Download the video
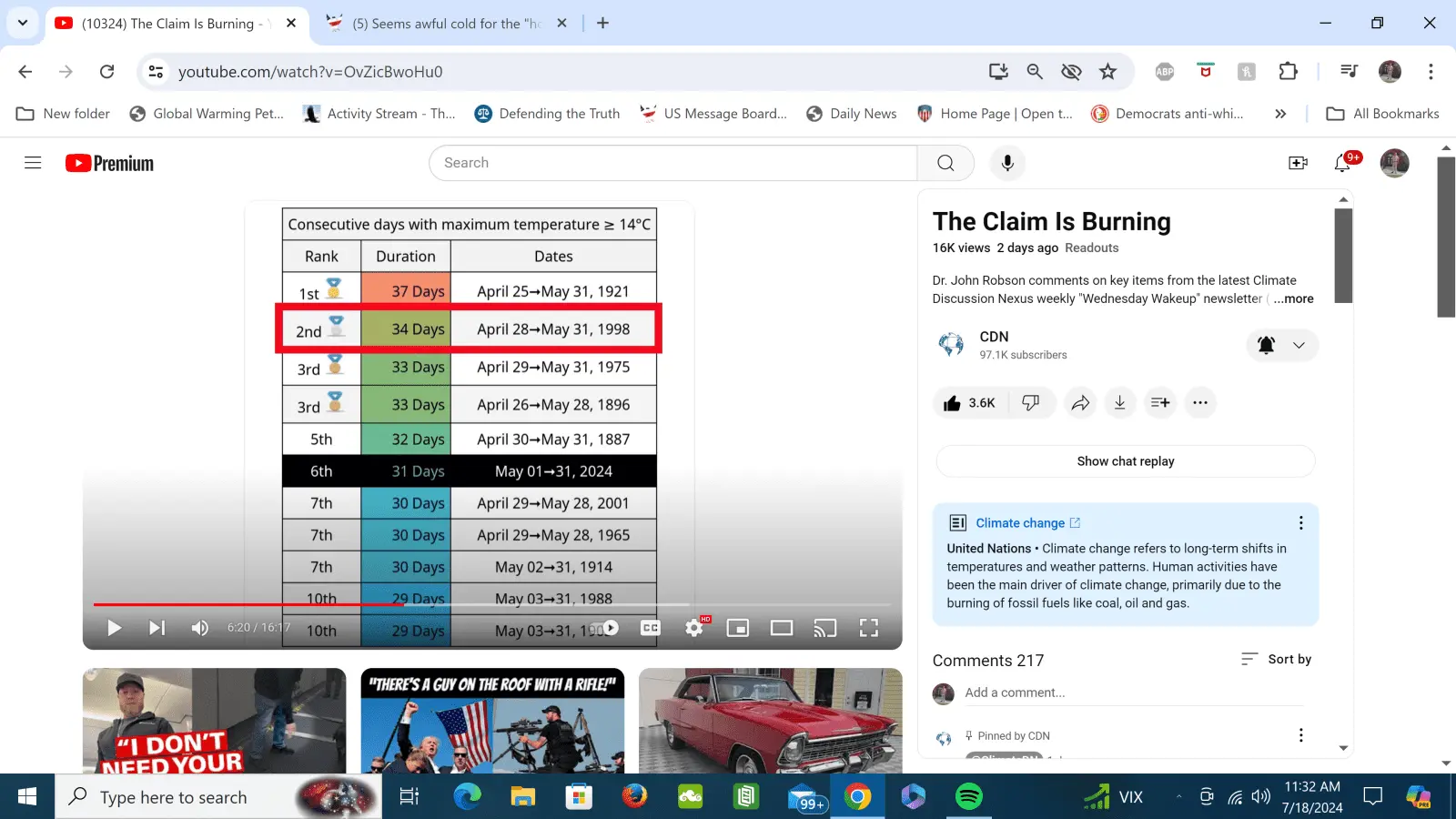 (1120, 403)
